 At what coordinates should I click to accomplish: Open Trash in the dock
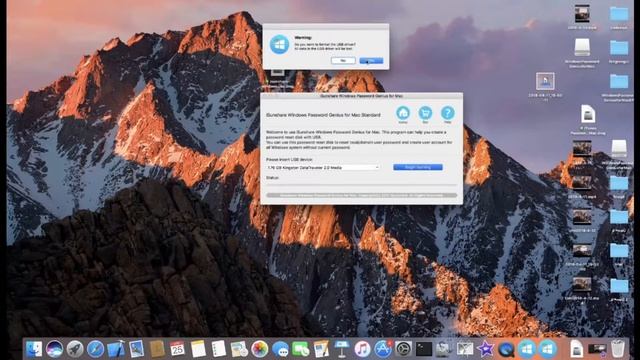(618, 349)
